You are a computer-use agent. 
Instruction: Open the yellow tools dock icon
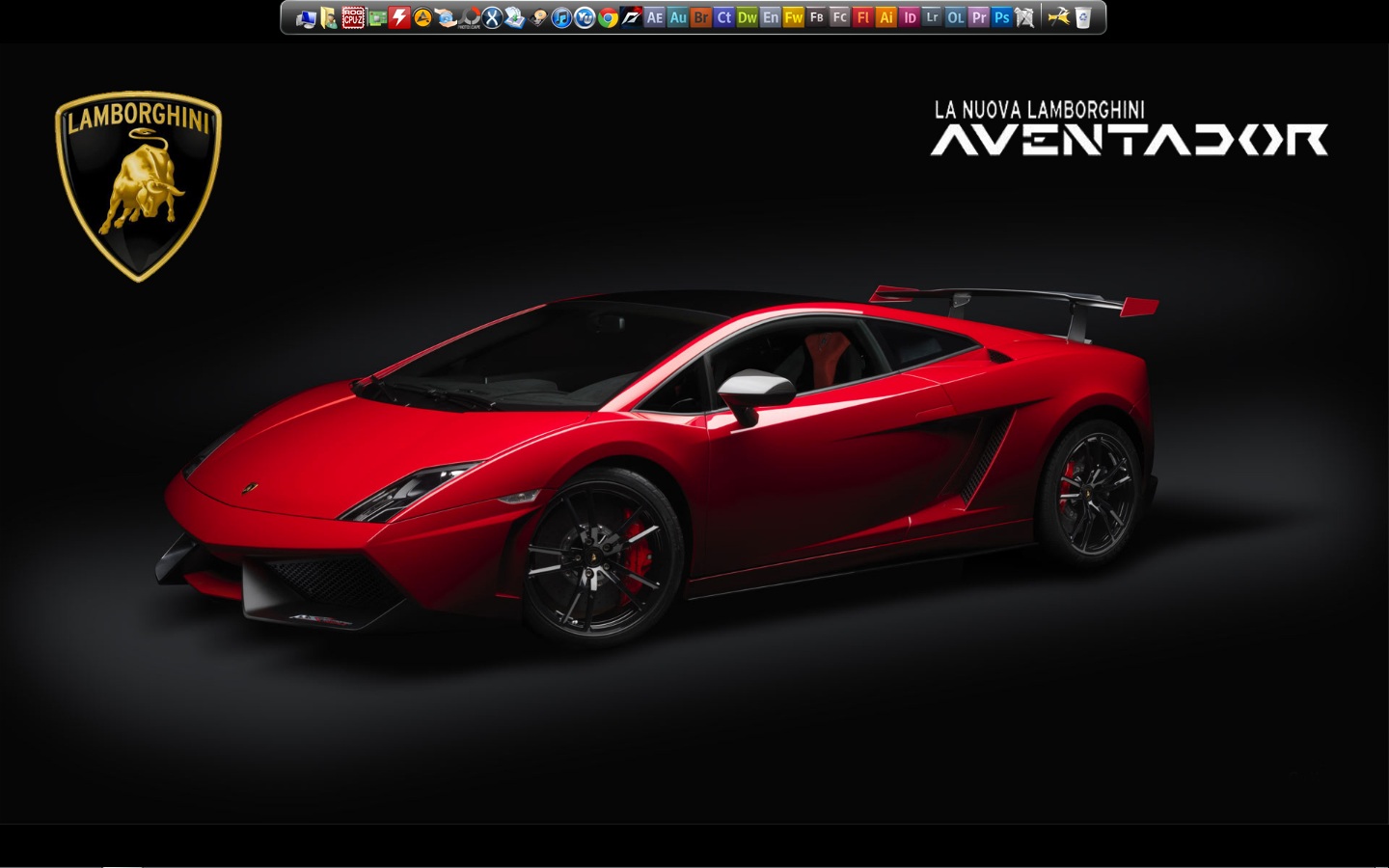click(x=1059, y=17)
